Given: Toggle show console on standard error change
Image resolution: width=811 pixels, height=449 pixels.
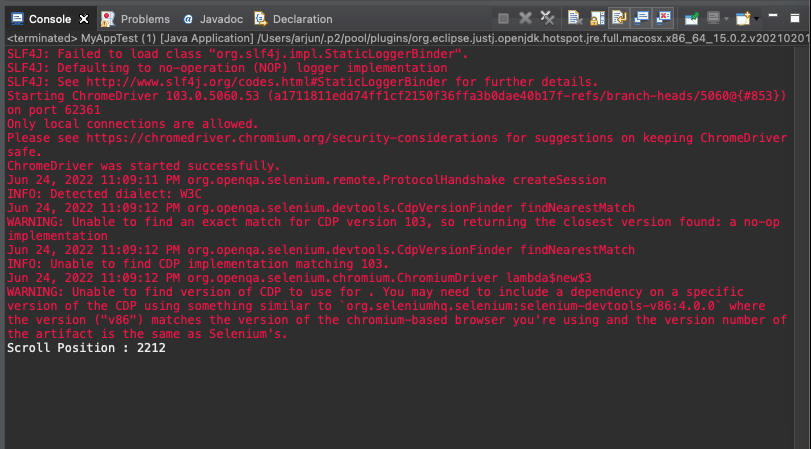Looking at the screenshot, I should click(664, 18).
